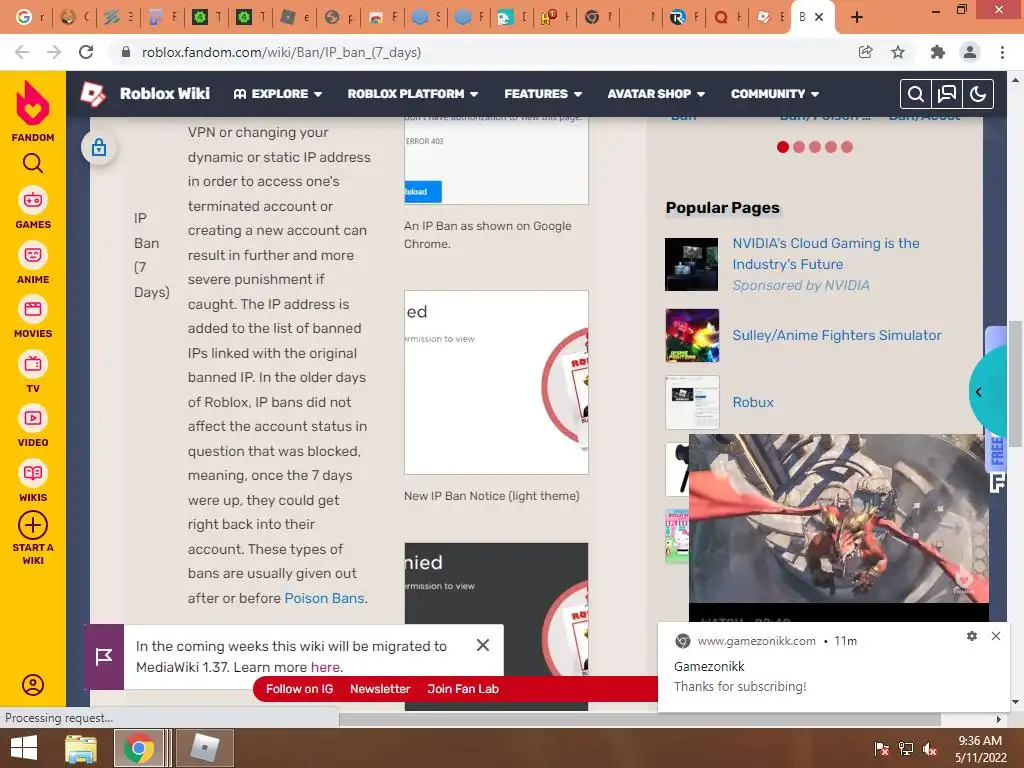Open the taskbar clock showing 9:36 AM

980,748
